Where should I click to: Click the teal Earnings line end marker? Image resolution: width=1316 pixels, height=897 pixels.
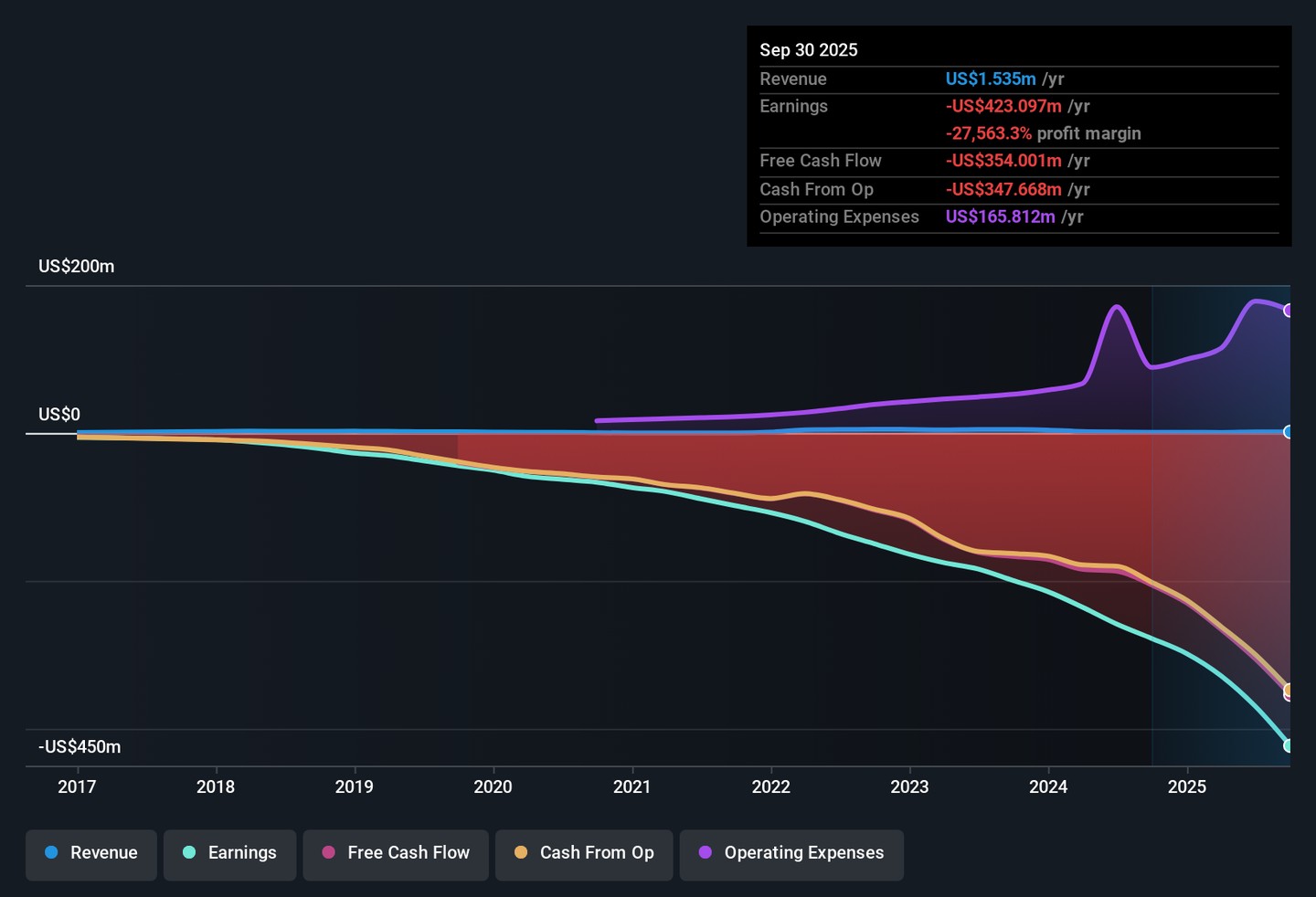[1289, 745]
